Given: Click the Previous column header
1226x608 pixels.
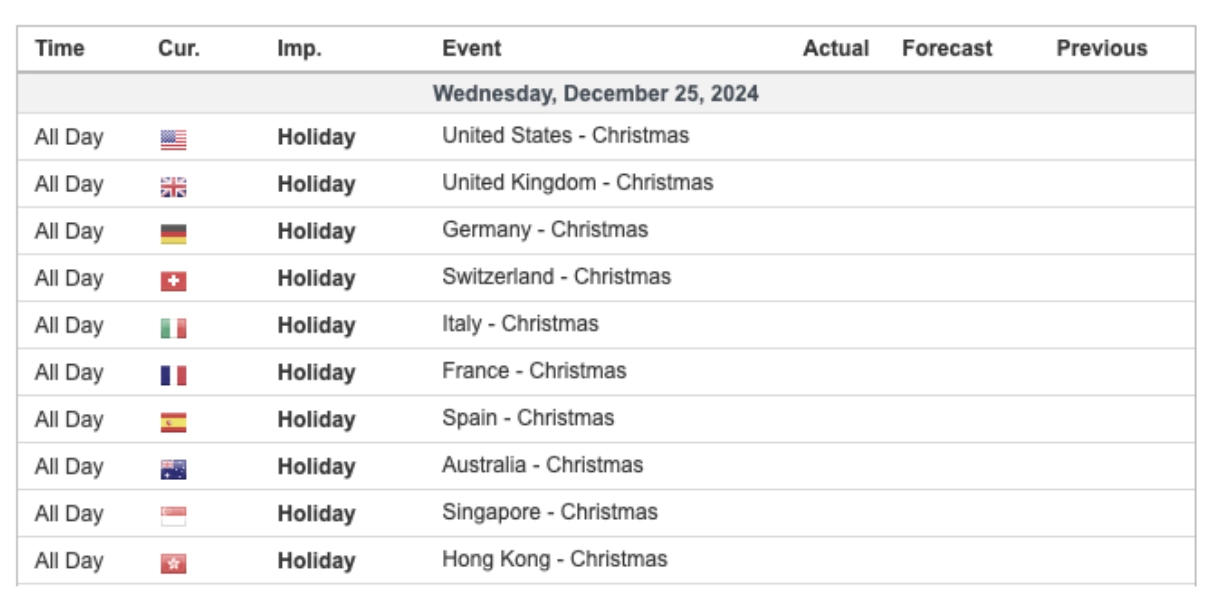Looking at the screenshot, I should (x=1101, y=48).
